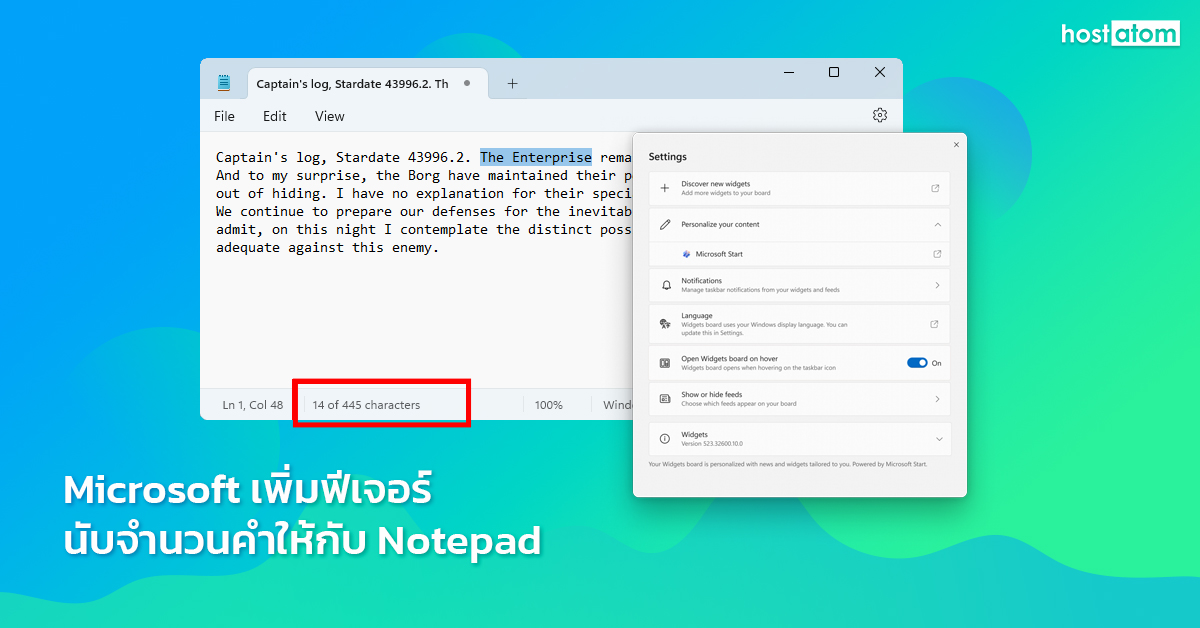Open a new tab with the plus button
The width and height of the screenshot is (1200, 628).
(512, 84)
